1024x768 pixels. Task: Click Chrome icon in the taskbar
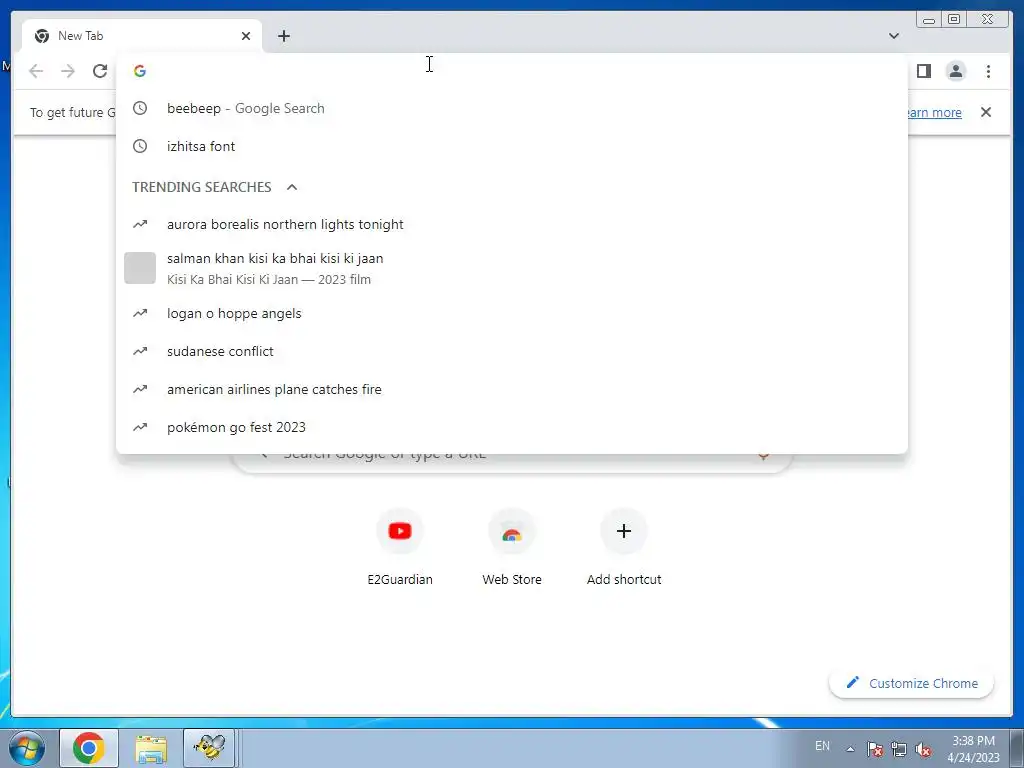(89, 748)
